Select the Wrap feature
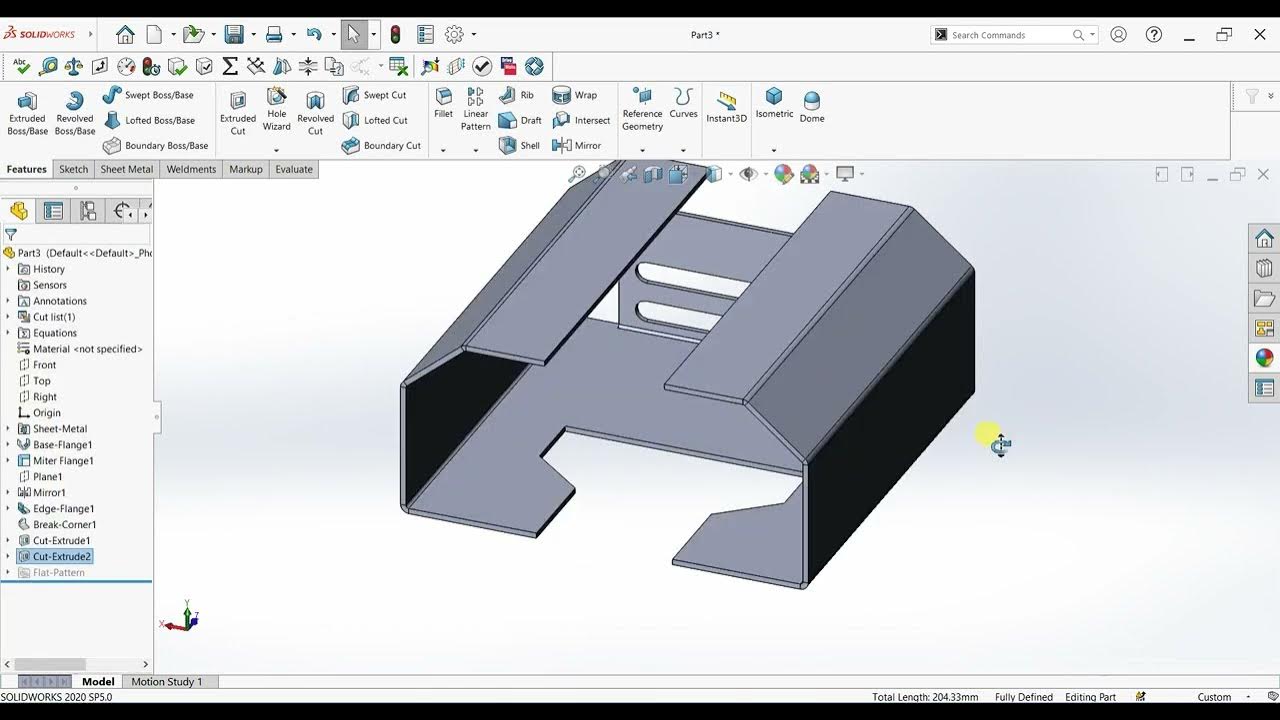 [575, 95]
